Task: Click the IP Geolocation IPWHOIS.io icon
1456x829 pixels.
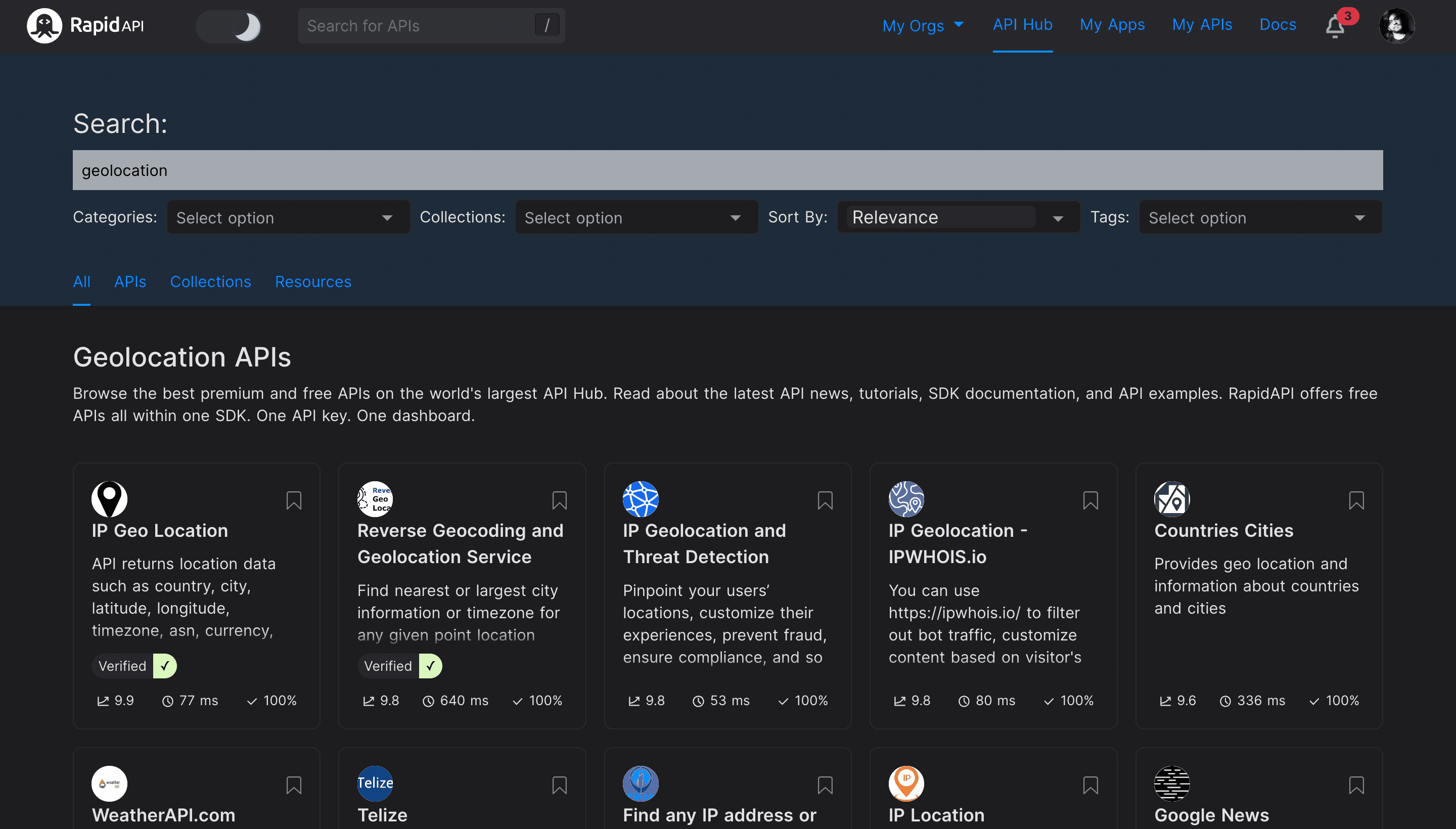Action: point(905,498)
